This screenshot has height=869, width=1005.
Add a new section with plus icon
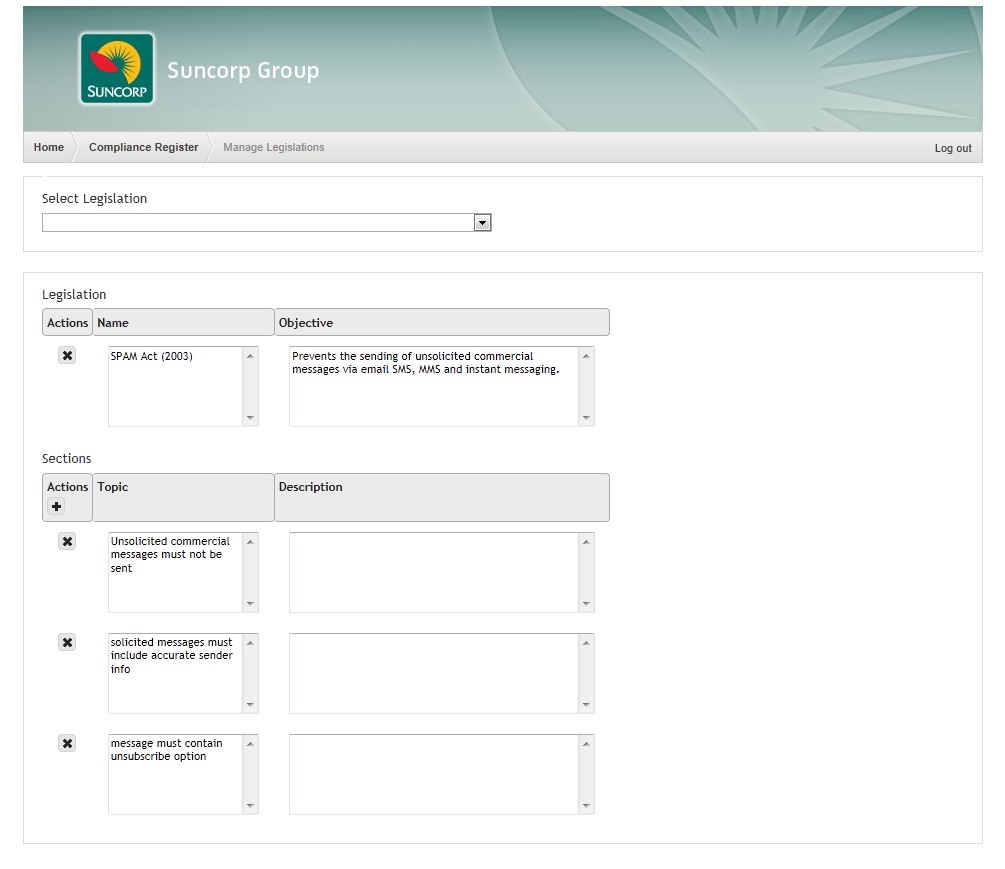[x=56, y=507]
